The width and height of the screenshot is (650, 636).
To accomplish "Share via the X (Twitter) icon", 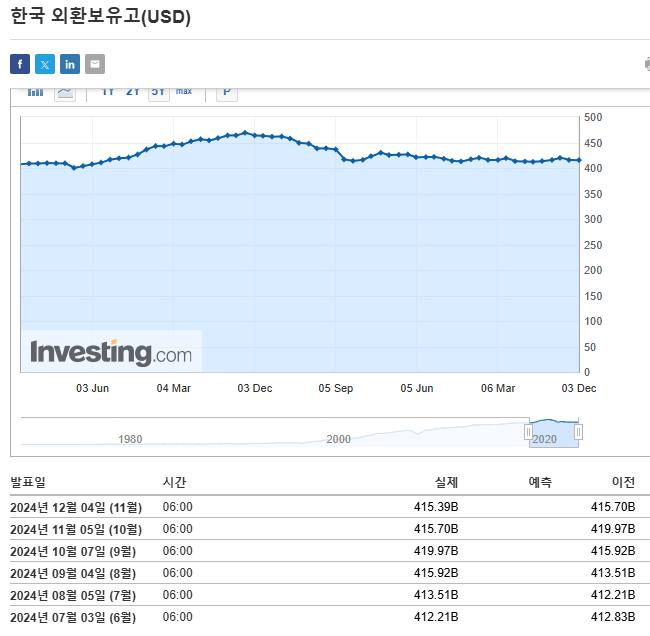I will (x=45, y=65).
